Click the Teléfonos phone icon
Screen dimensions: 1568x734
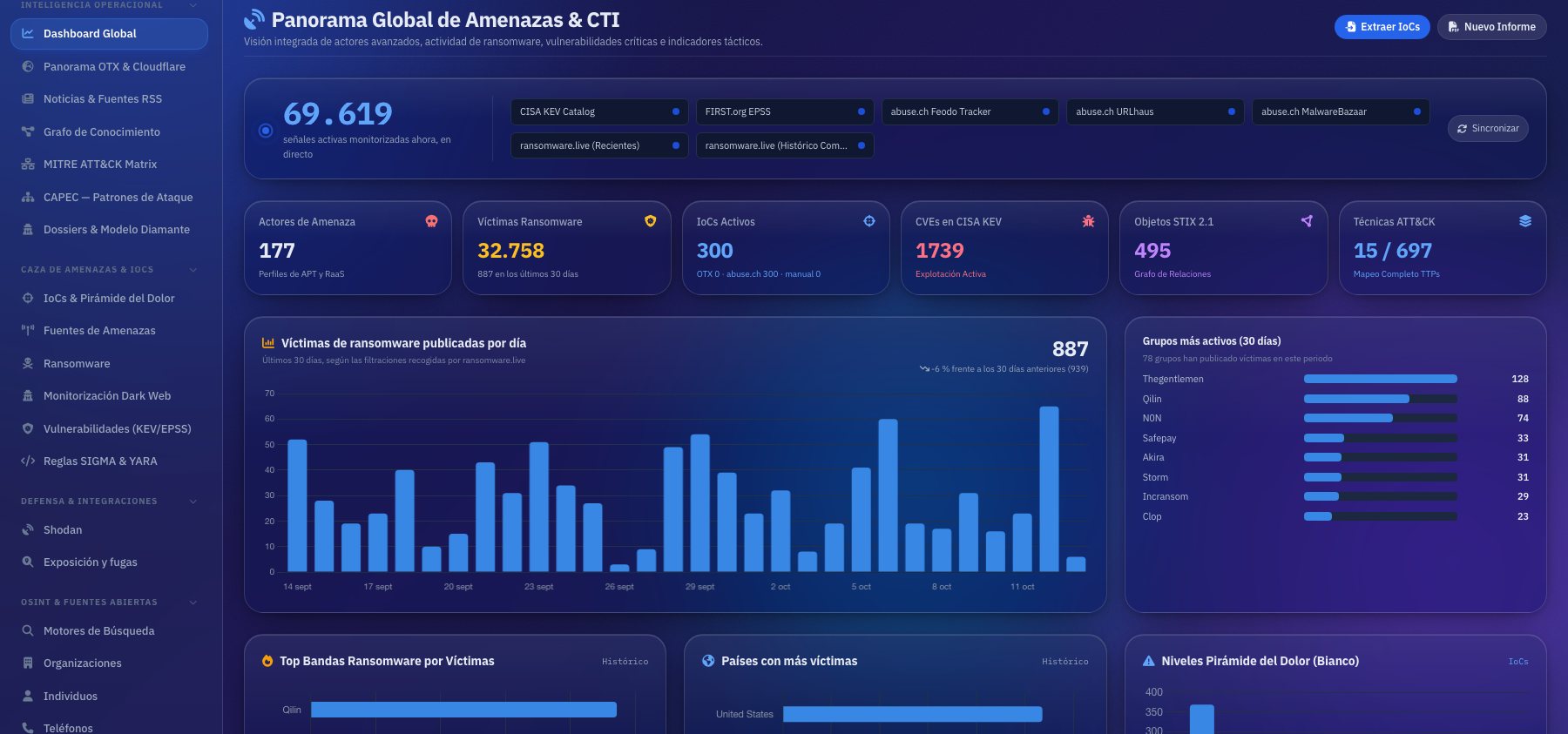click(x=28, y=728)
